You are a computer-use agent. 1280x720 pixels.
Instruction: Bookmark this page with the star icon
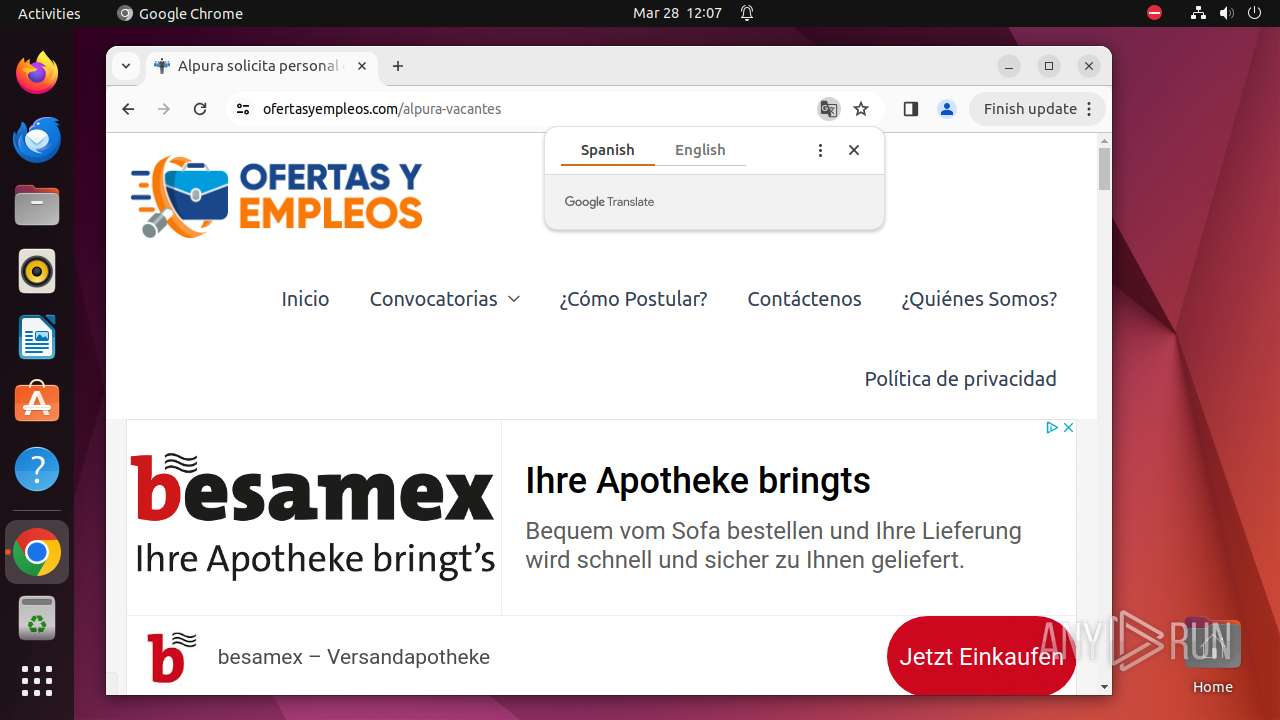tap(861, 109)
